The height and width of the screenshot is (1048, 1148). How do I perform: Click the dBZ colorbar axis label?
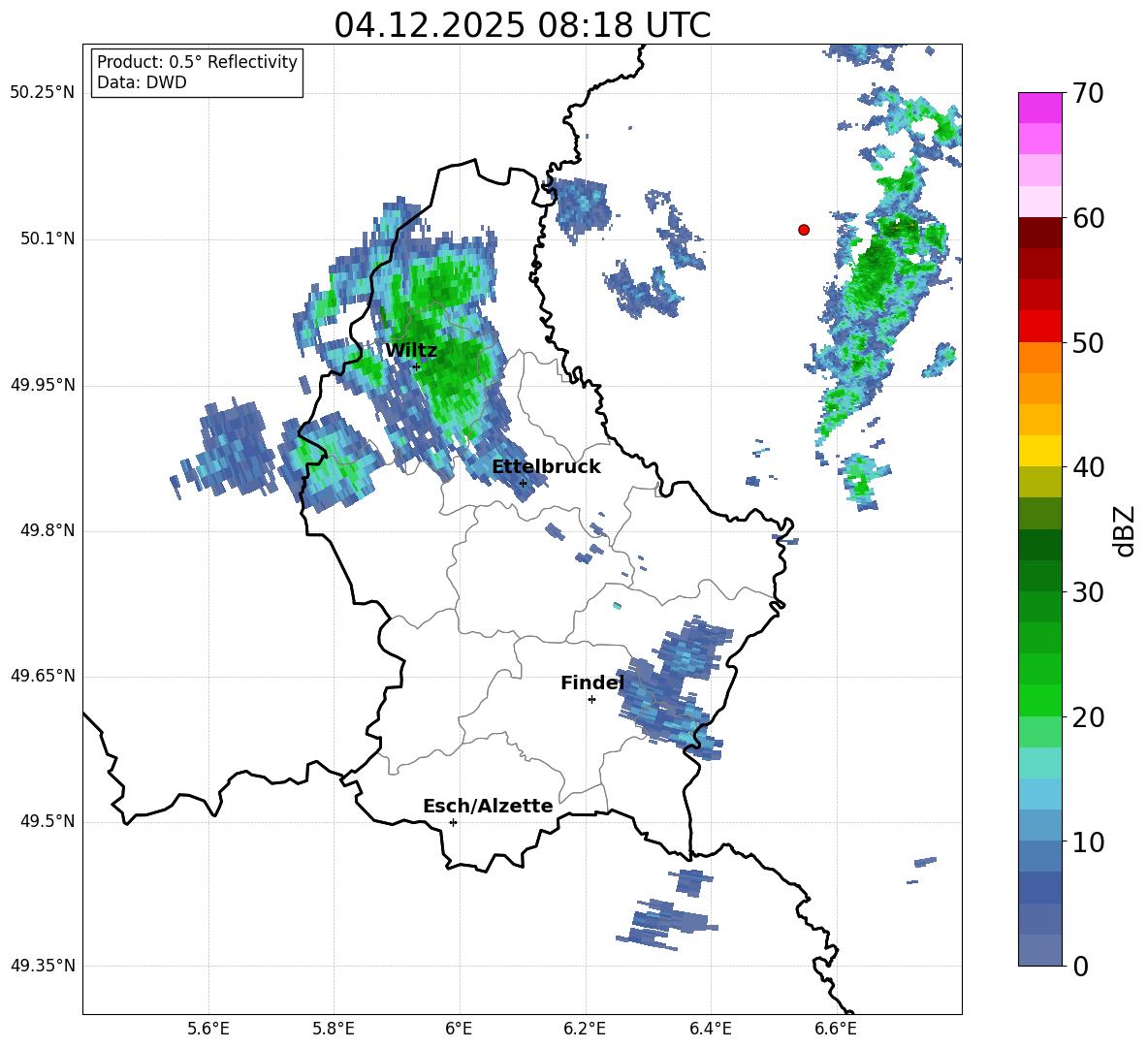(1126, 530)
